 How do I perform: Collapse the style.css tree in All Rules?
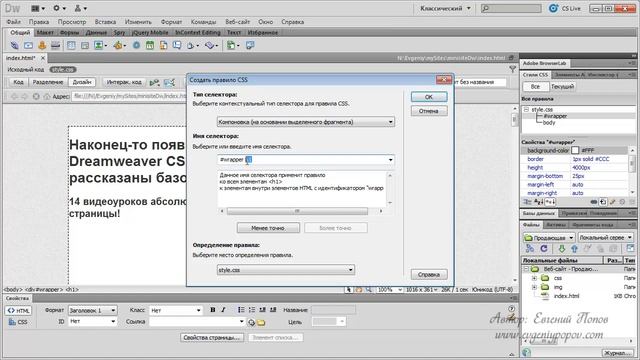[526, 109]
